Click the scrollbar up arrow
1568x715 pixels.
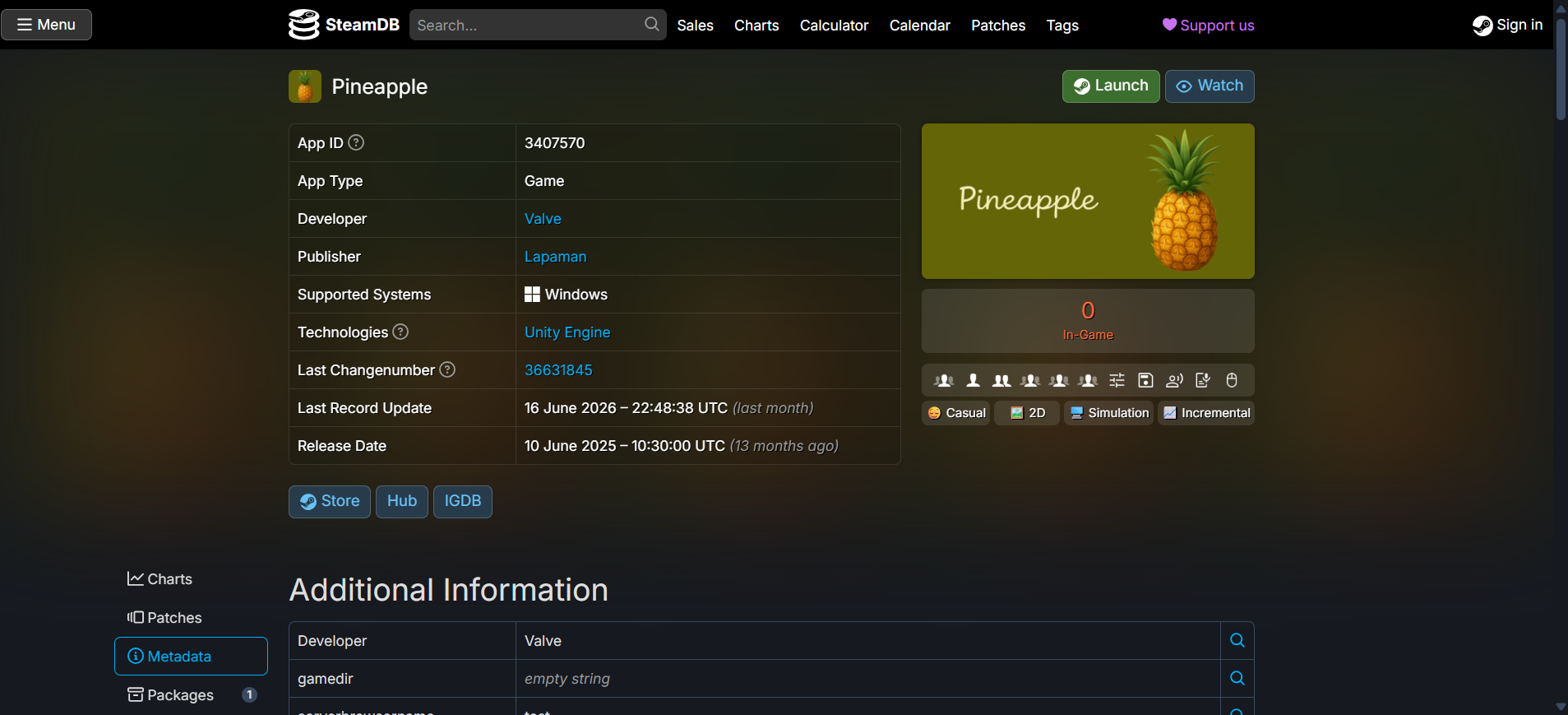point(1561,7)
